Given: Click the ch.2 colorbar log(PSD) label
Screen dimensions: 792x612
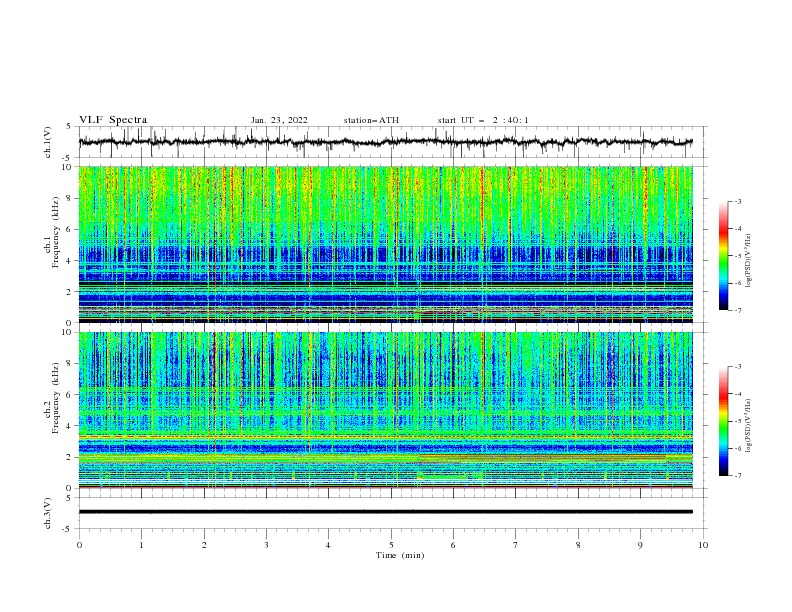Looking at the screenshot, I should [749, 425].
